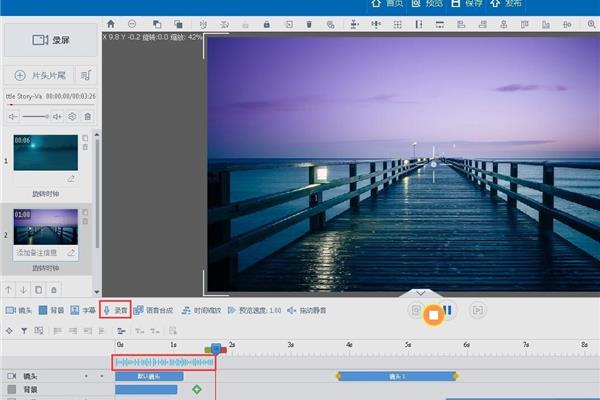Toggle the grid display icon
This screenshot has width=600, height=400.
tap(398, 24)
